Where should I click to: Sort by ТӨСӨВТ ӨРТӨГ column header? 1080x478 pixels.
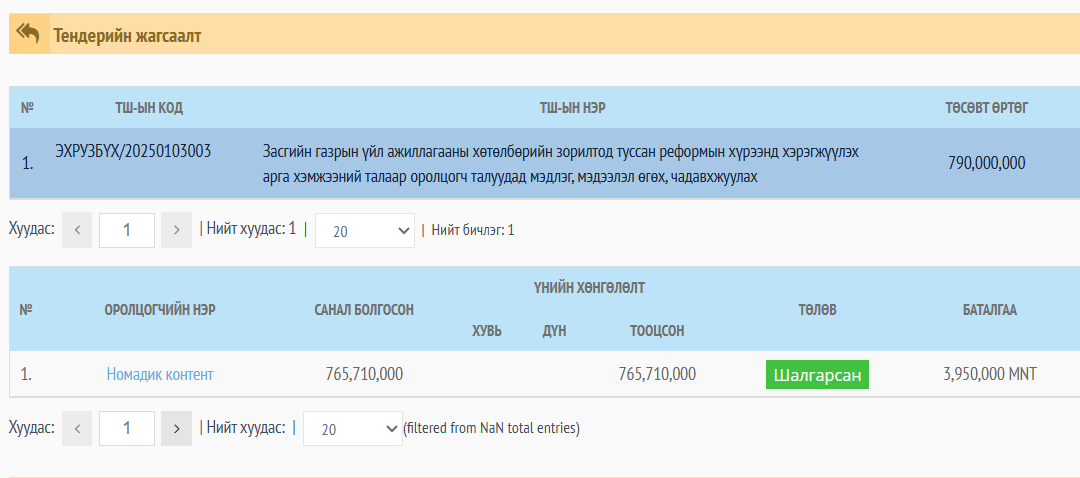click(x=987, y=107)
